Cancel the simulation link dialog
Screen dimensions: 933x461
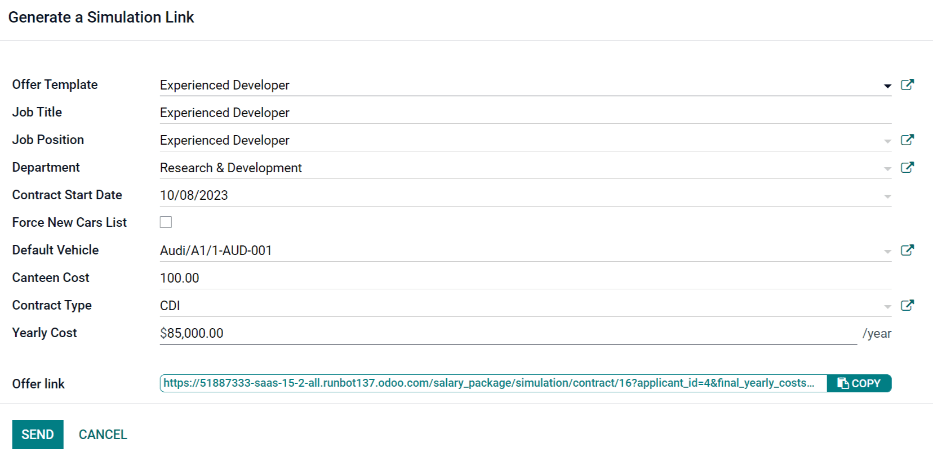click(x=103, y=435)
